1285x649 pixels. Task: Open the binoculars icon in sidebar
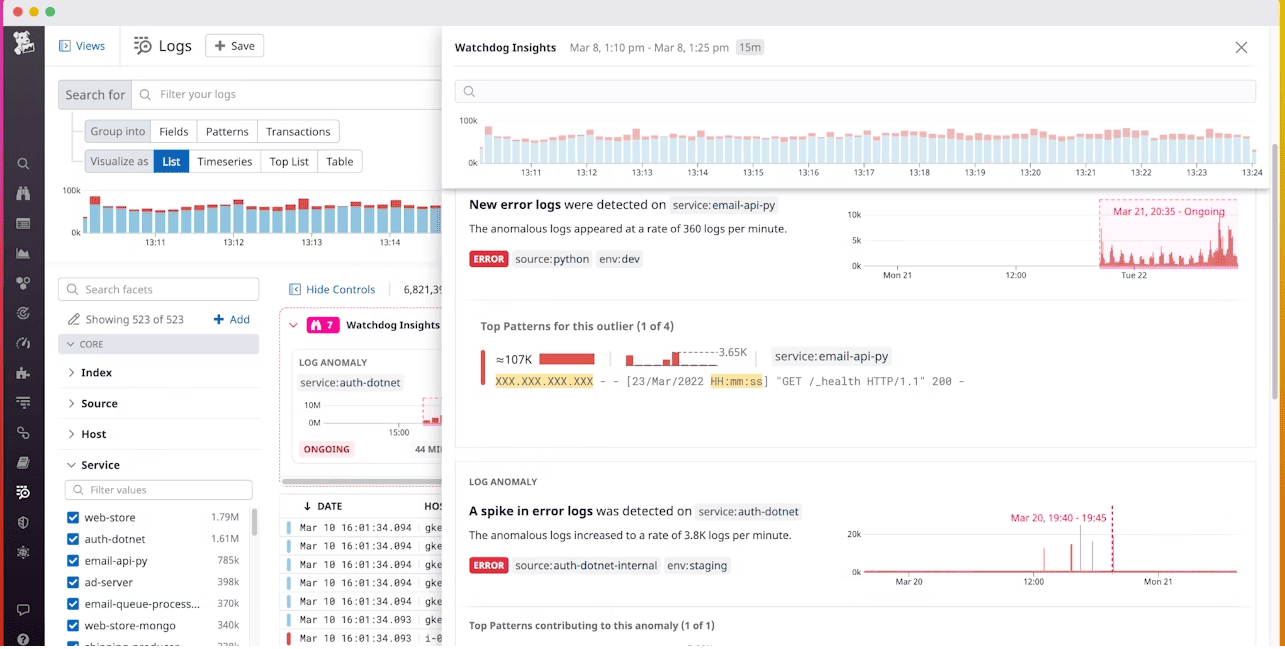(23, 194)
